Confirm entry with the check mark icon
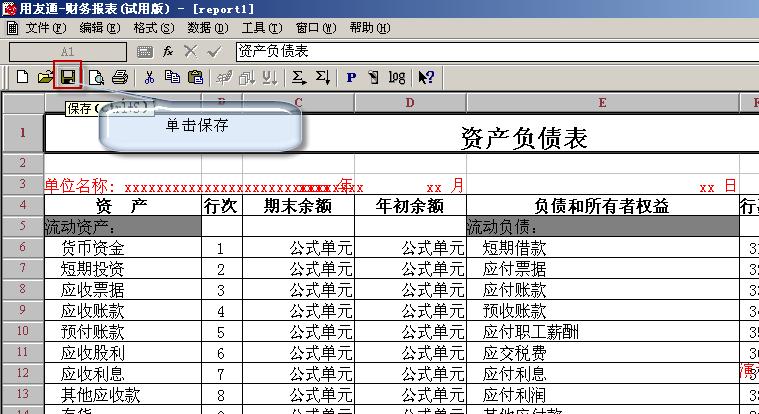The width and height of the screenshot is (759, 414). click(x=214, y=51)
